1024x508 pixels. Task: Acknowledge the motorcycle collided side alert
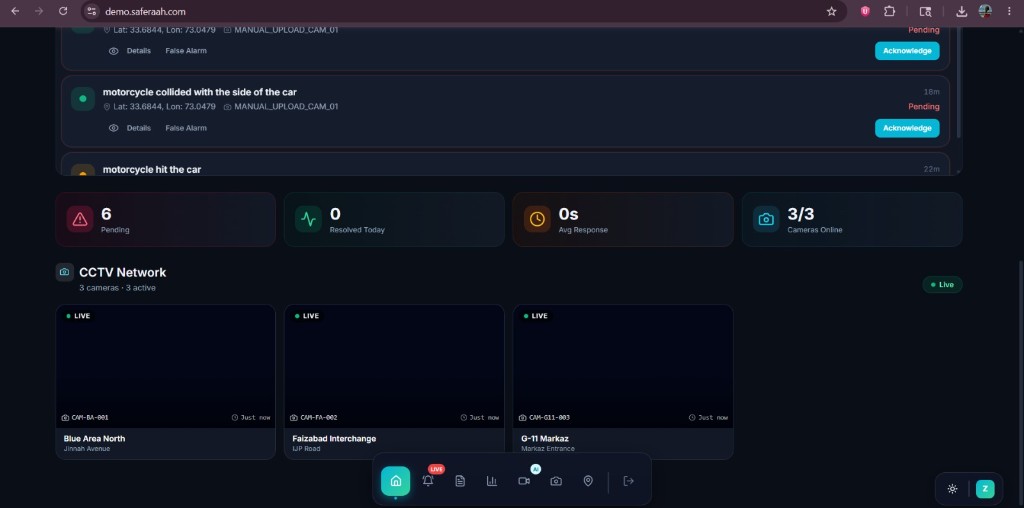[907, 128]
